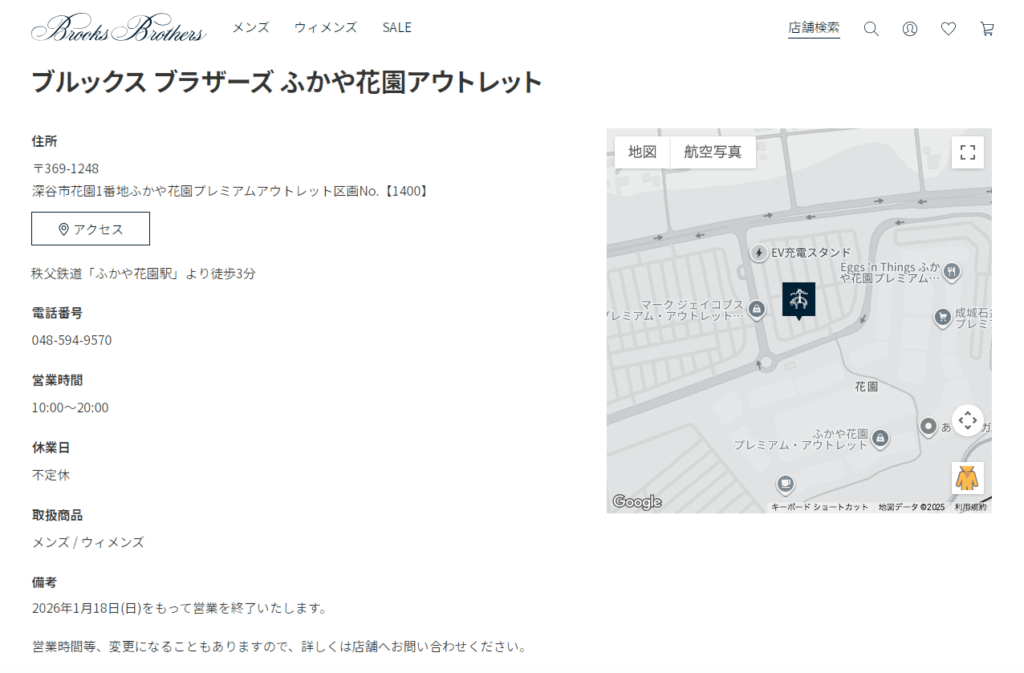Image resolution: width=1024 pixels, height=673 pixels.
Task: Open the account profile icon
Action: [910, 29]
